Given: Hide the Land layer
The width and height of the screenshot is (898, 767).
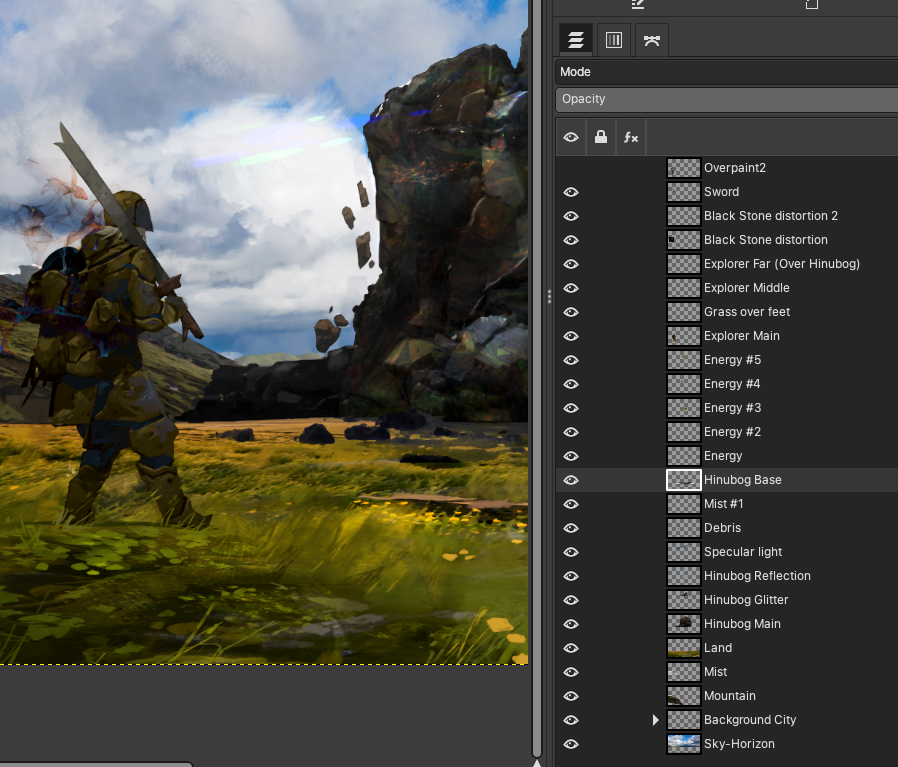Looking at the screenshot, I should tap(571, 648).
